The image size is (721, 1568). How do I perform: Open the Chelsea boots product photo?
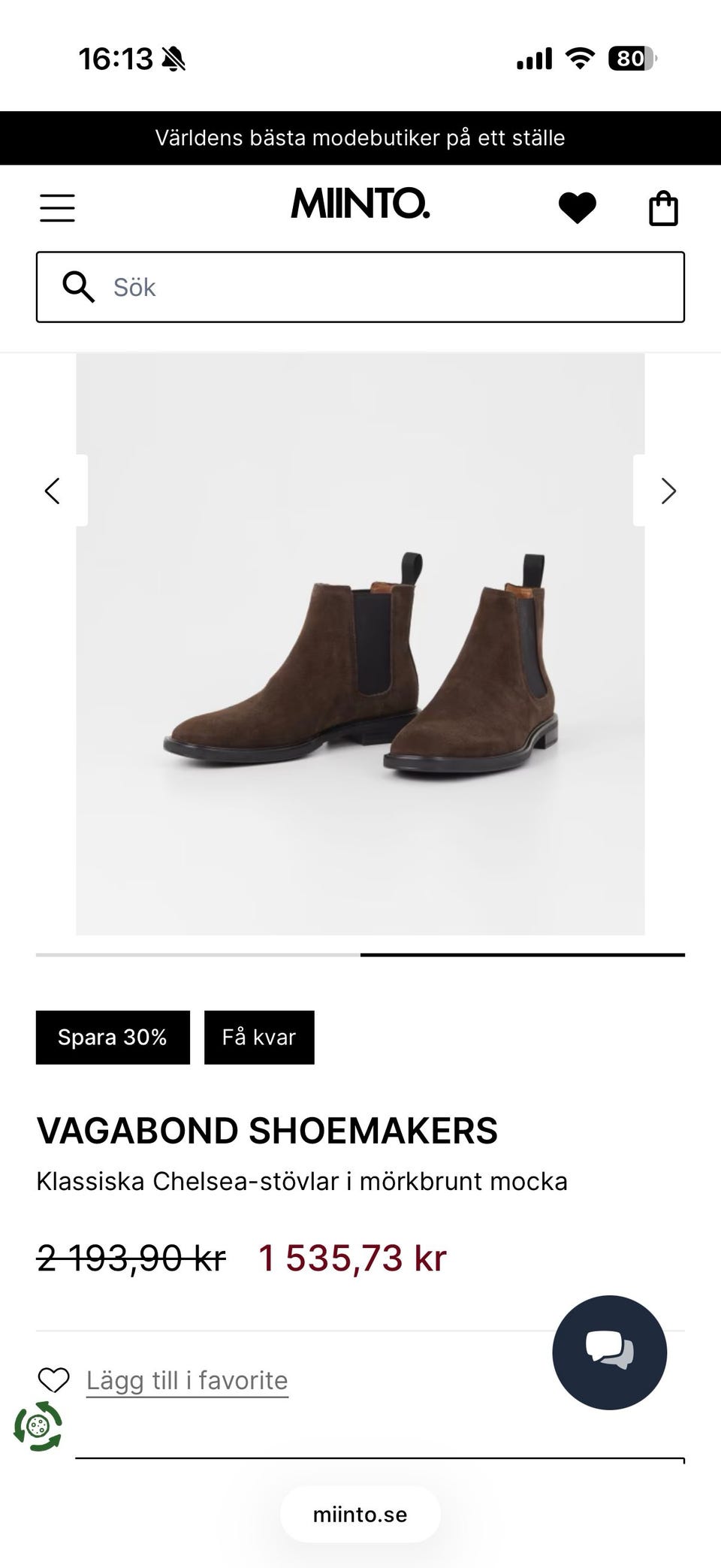(360, 644)
